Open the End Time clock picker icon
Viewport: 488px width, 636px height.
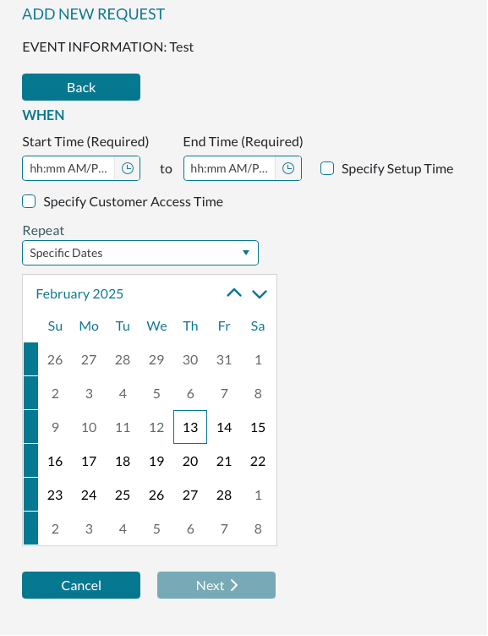point(288,168)
